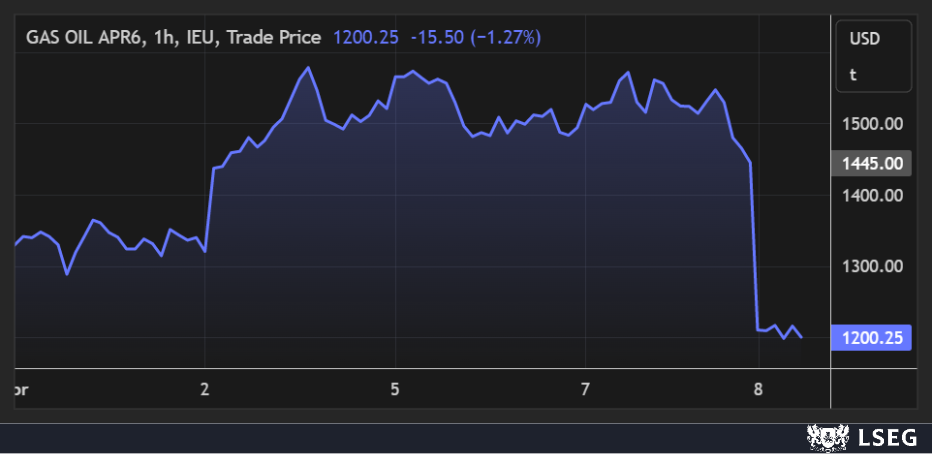
Task: Click the last data point of the price line
Action: click(x=802, y=338)
